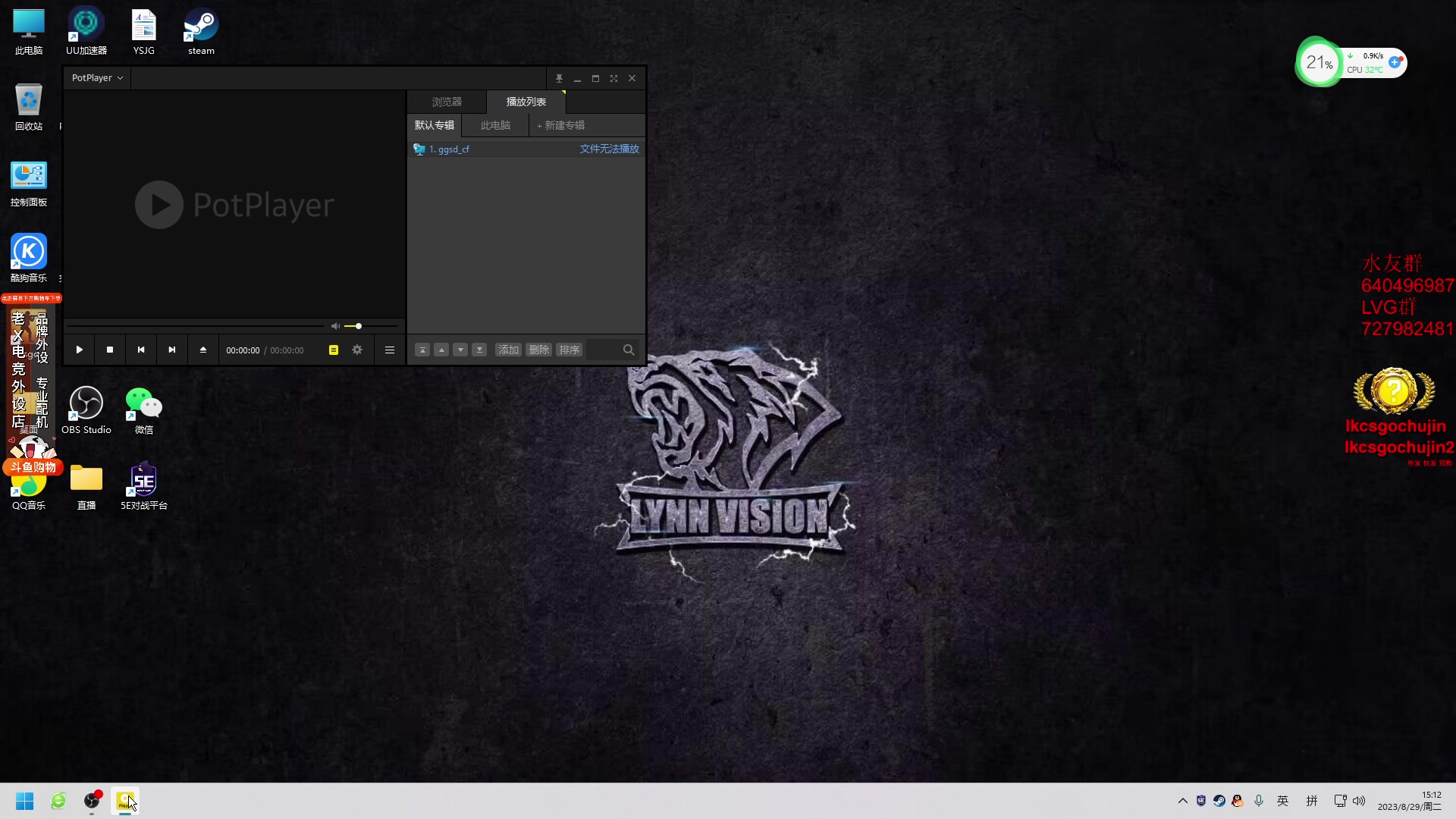
Task: Click the 添加 button in playlist
Action: point(508,350)
